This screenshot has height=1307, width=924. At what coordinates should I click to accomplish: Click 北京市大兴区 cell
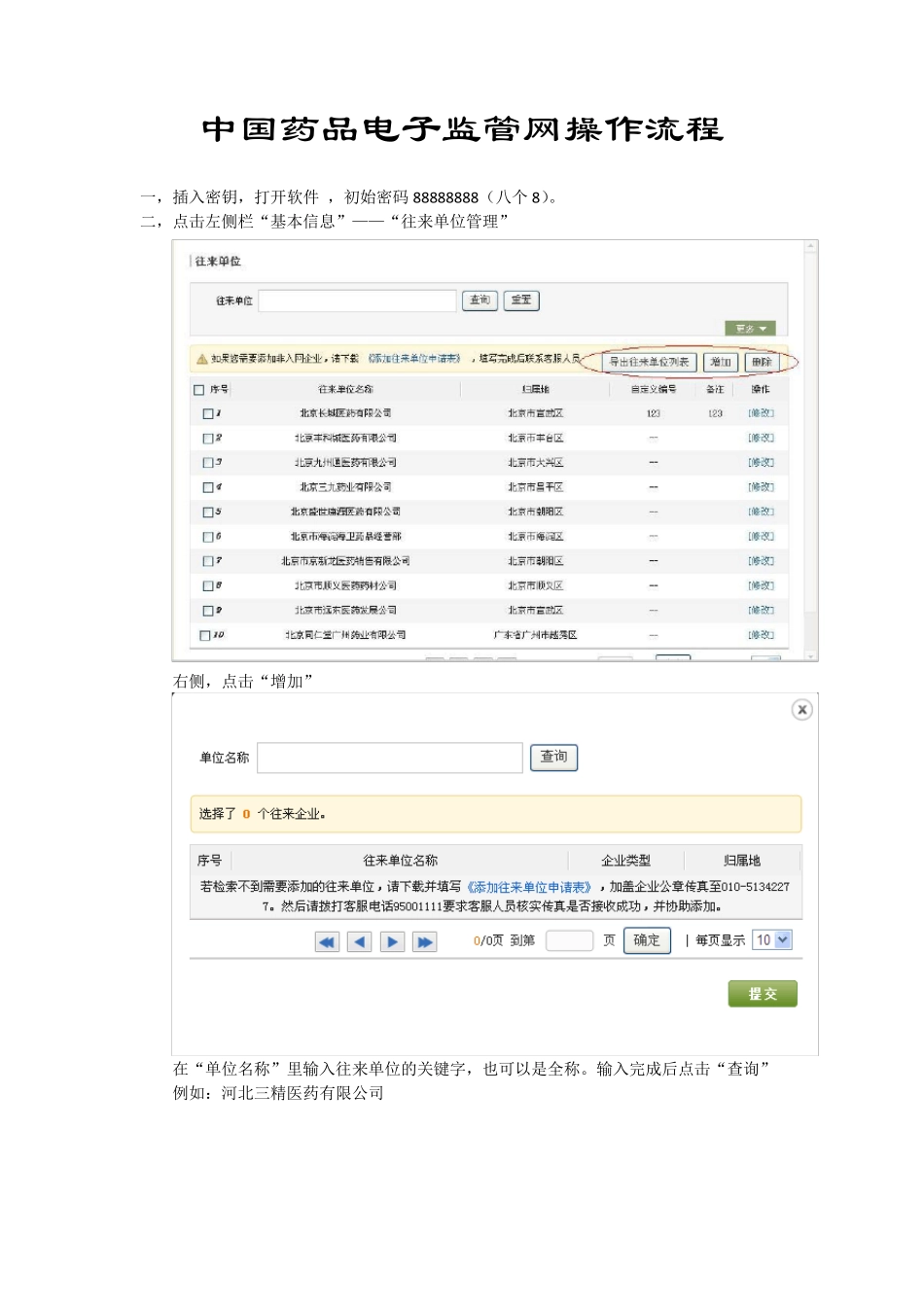click(x=535, y=463)
